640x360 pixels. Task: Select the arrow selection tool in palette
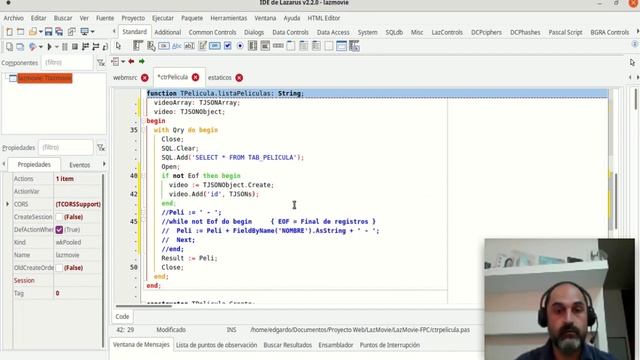click(118, 46)
